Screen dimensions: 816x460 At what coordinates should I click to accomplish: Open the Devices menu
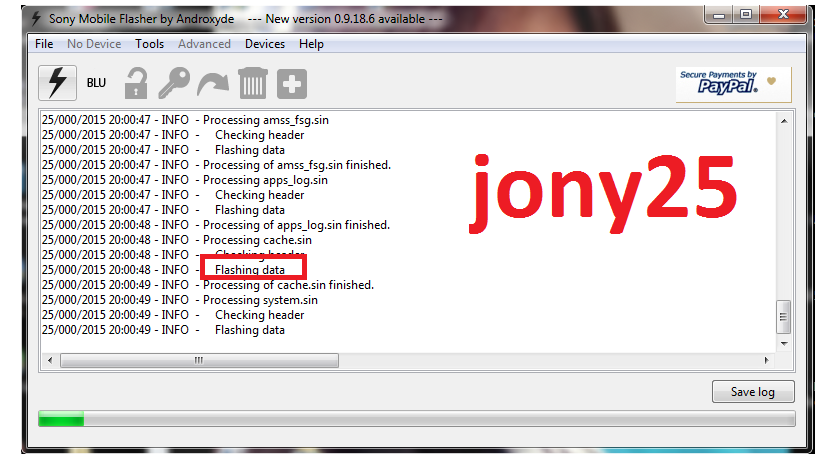[265, 44]
